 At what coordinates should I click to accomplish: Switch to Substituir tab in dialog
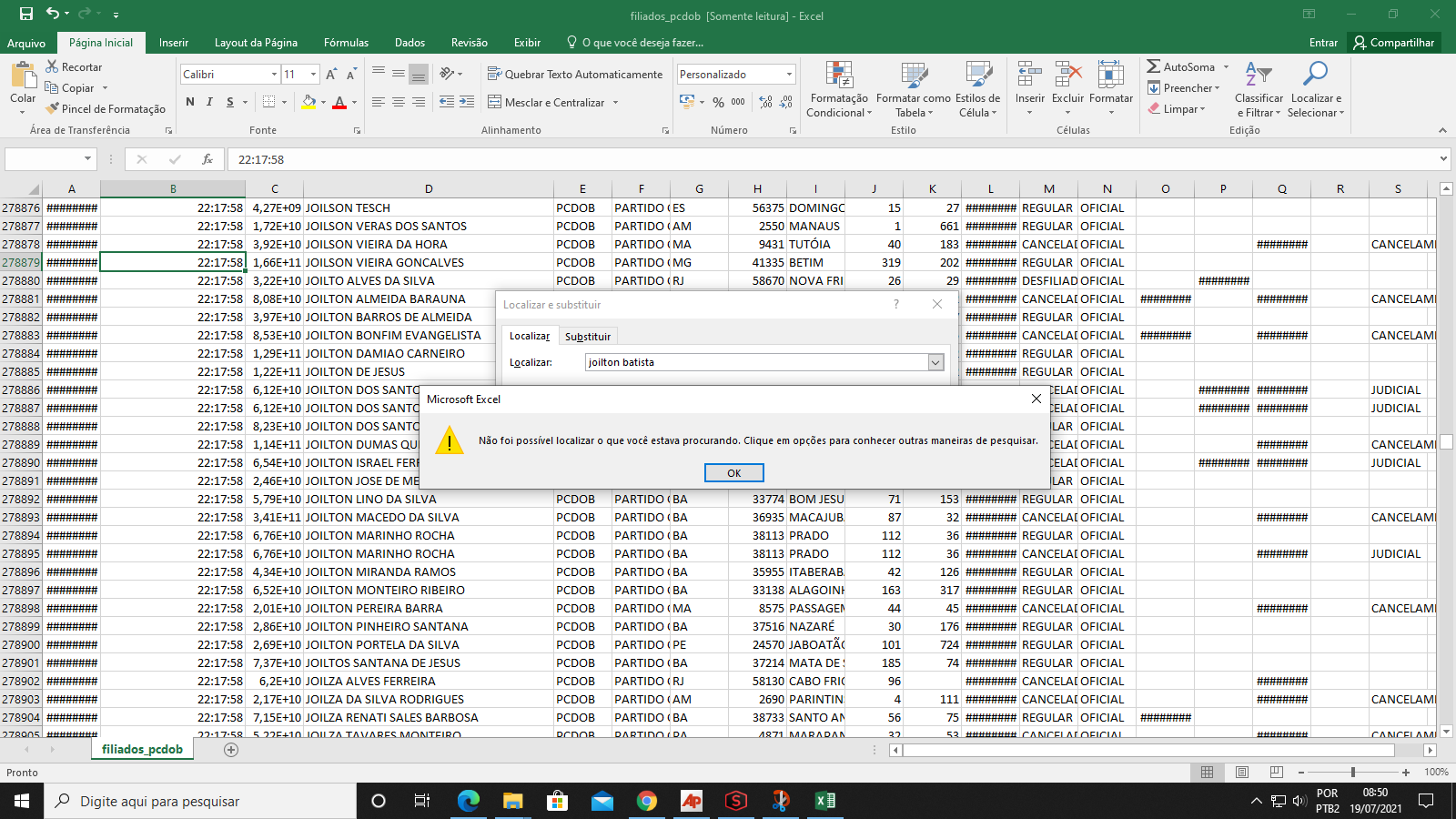[588, 336]
